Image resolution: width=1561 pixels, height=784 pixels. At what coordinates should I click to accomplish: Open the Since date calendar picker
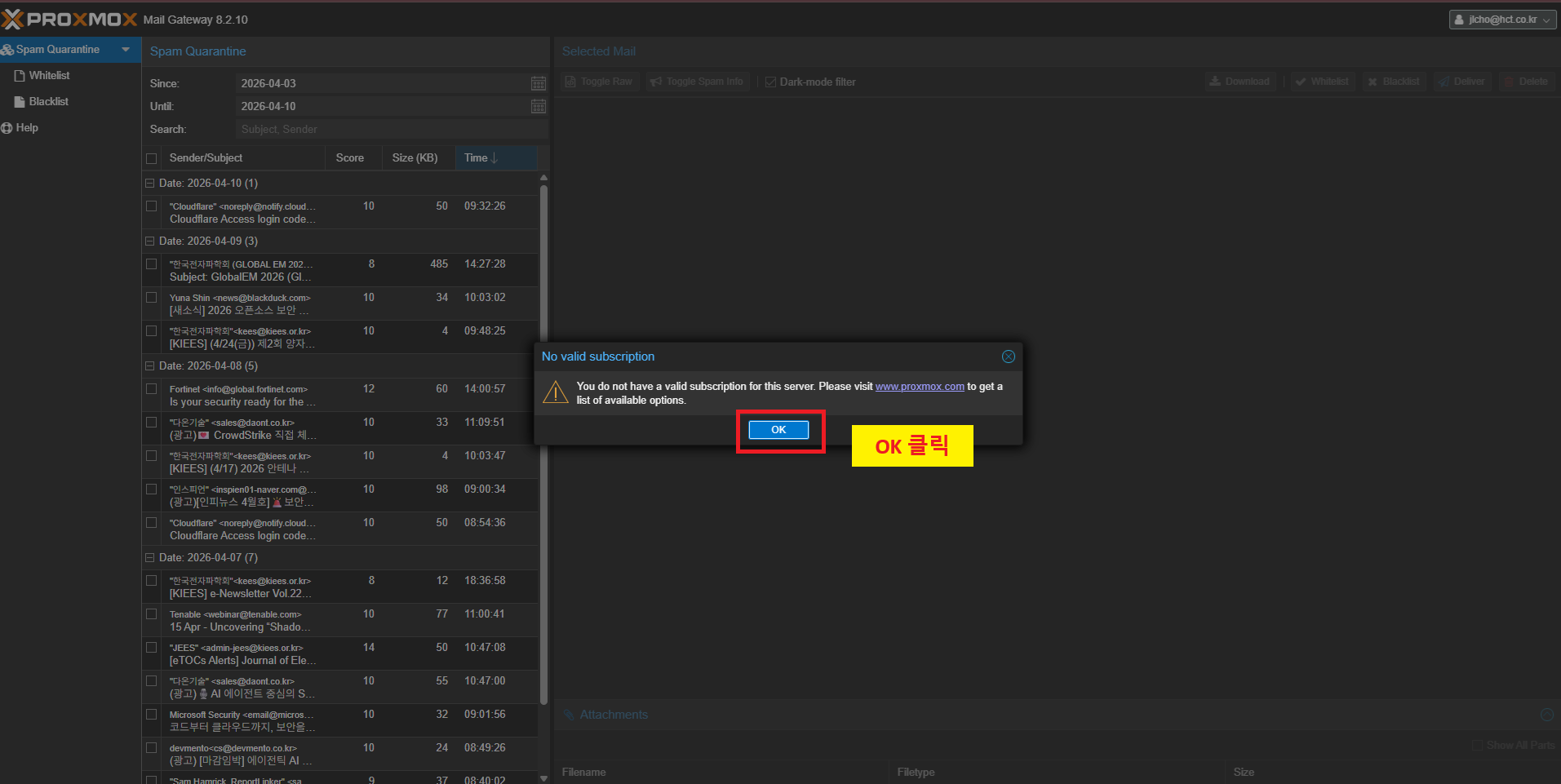[539, 83]
